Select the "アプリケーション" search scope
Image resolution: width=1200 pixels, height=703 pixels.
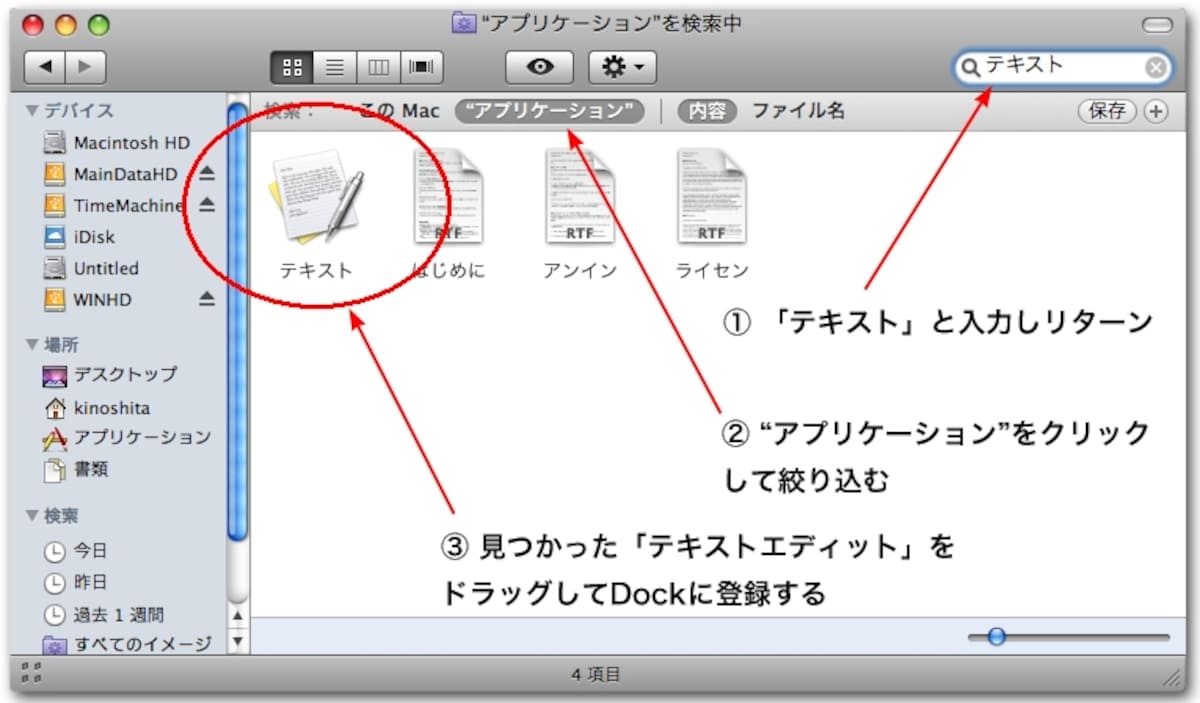point(550,111)
